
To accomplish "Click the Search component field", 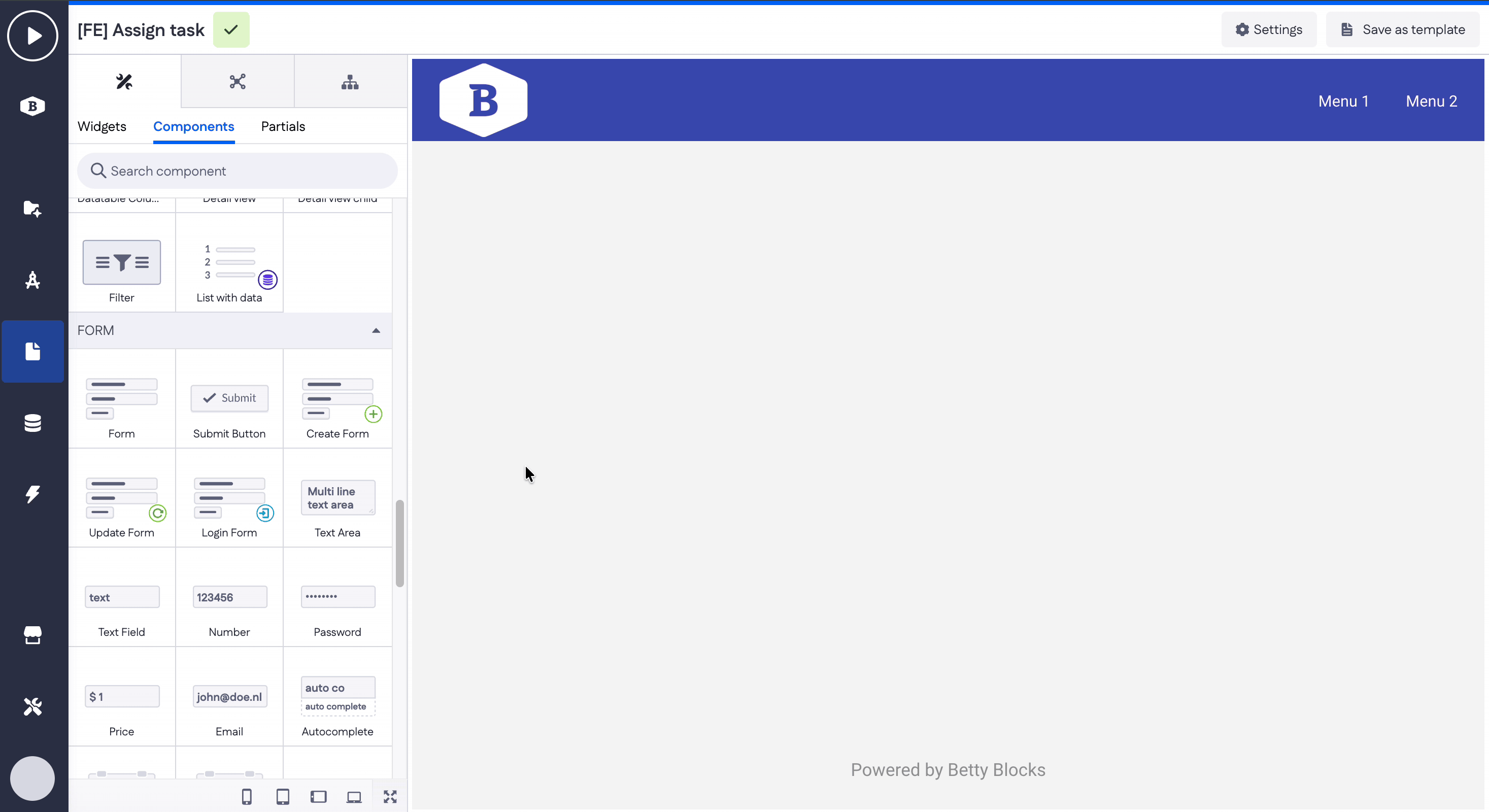I will (237, 171).
